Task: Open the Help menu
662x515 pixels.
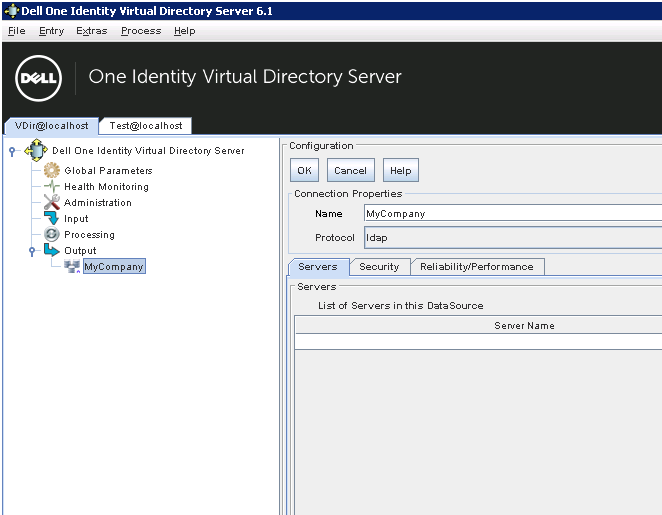Action: (184, 31)
